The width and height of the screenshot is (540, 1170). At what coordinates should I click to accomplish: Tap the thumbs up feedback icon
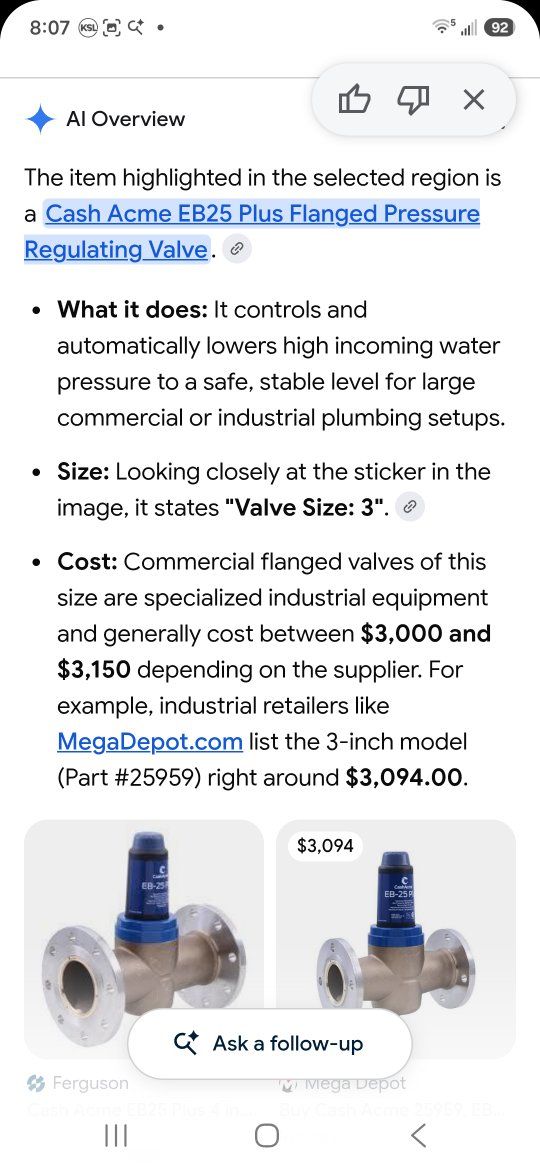pos(354,99)
